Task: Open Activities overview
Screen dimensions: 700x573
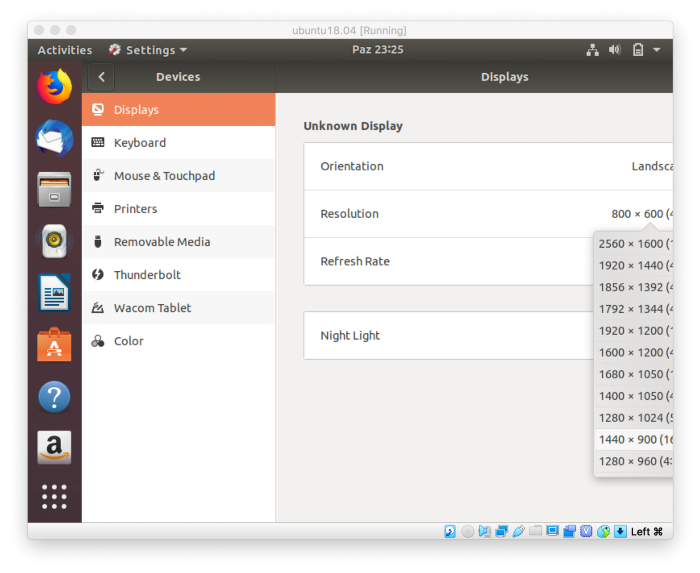Action: [x=65, y=50]
